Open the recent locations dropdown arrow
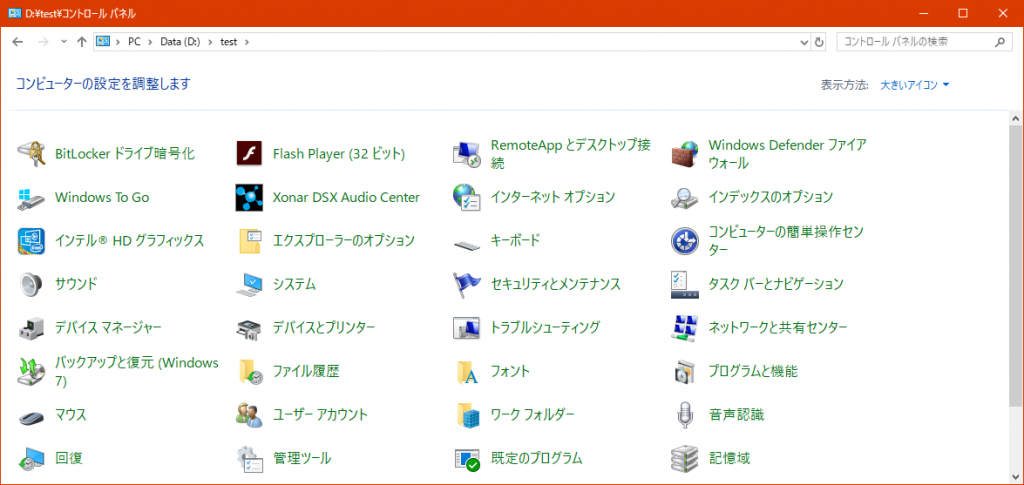 (x=63, y=42)
